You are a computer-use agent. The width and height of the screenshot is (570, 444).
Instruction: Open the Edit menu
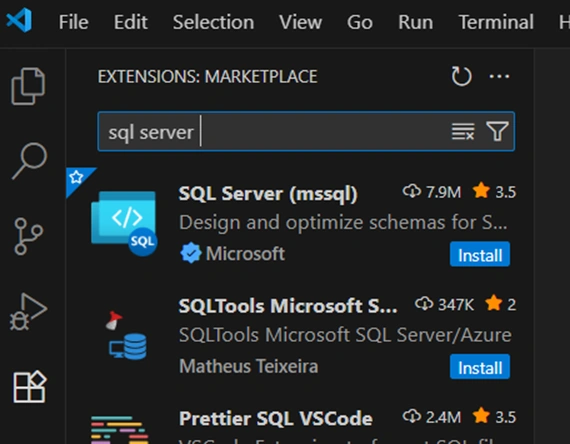[131, 22]
